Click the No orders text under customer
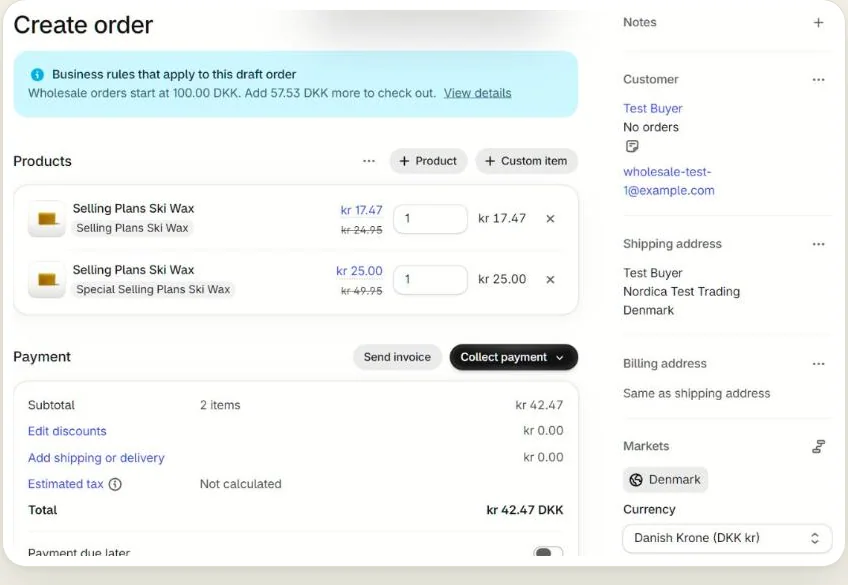Viewport: 848px width, 585px height. pos(651,128)
